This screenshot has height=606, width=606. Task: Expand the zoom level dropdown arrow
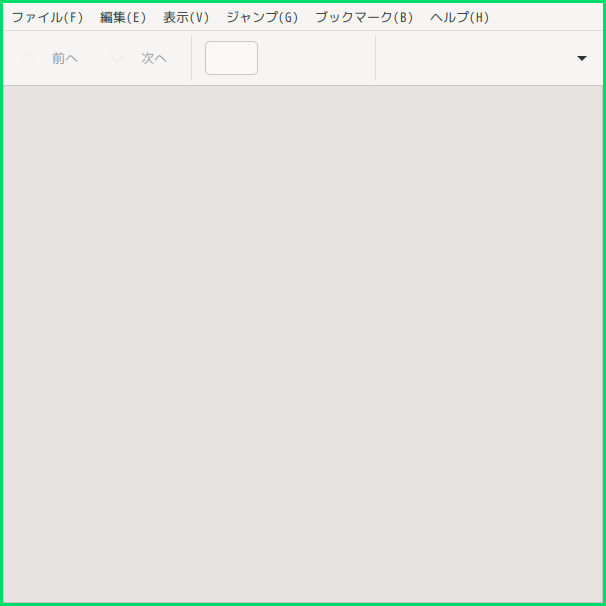582,58
